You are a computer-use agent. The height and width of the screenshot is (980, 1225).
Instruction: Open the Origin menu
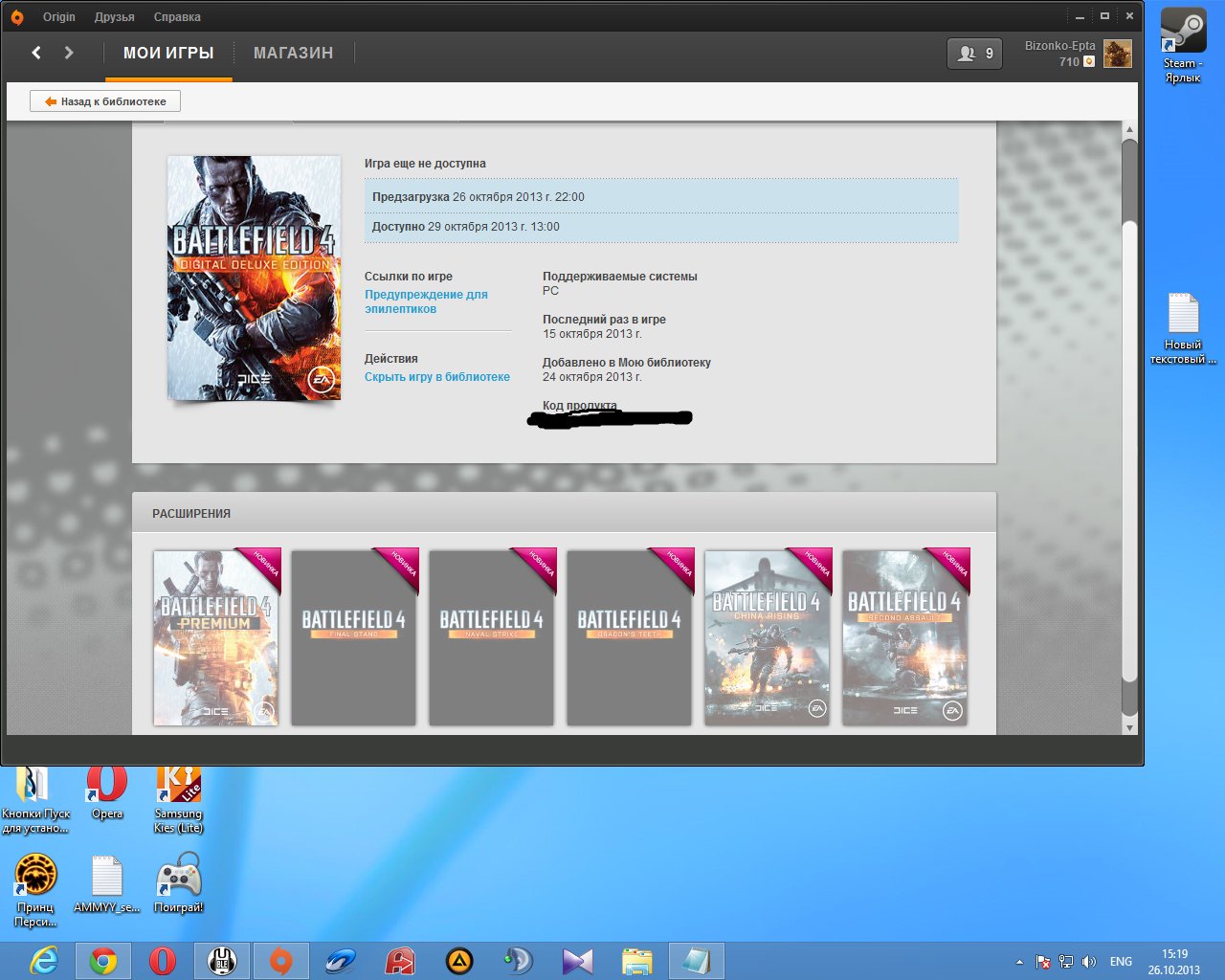(x=58, y=17)
